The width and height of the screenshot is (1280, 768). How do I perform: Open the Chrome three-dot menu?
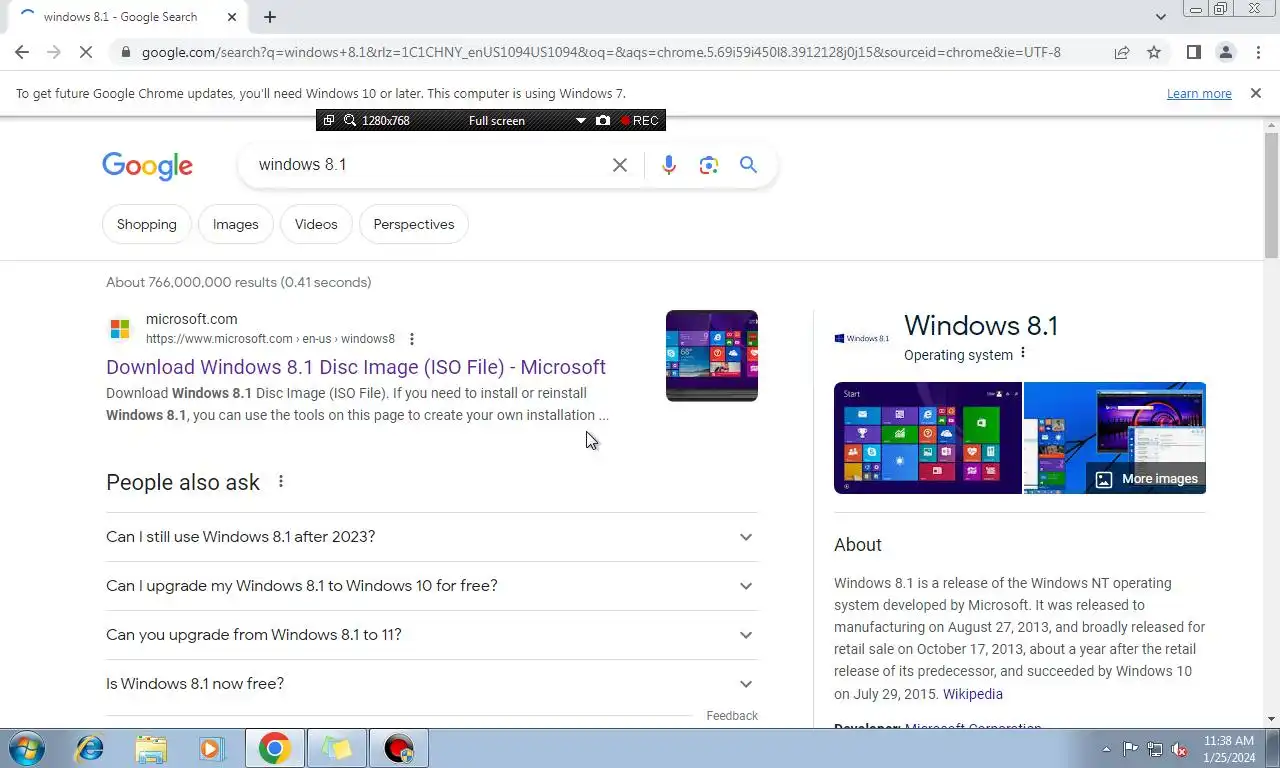coord(1258,52)
